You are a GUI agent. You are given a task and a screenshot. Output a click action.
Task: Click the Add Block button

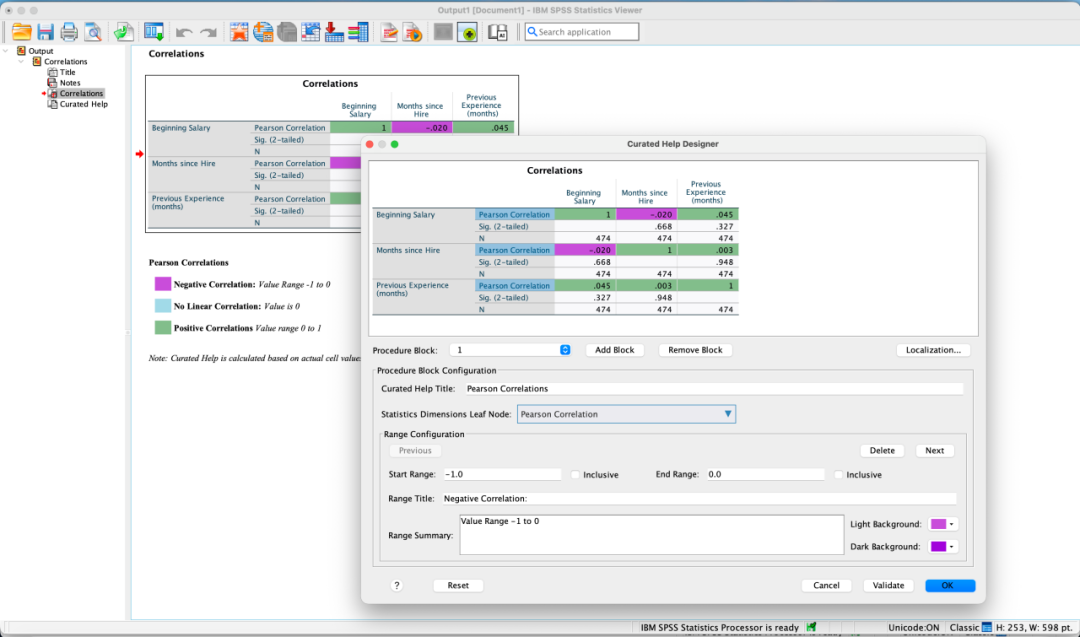614,350
